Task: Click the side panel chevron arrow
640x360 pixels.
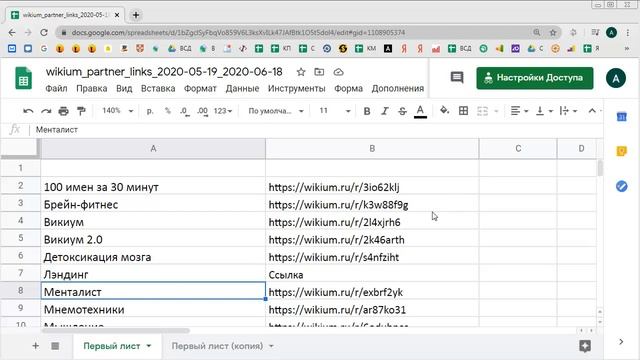Action: point(621,342)
